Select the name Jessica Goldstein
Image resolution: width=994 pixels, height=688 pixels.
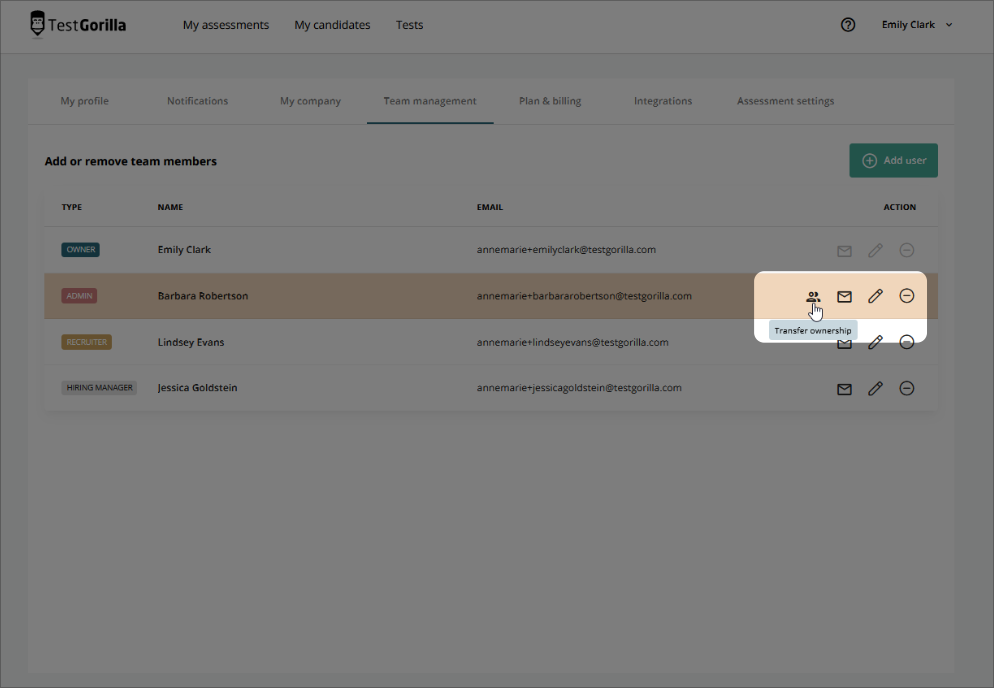[197, 388]
